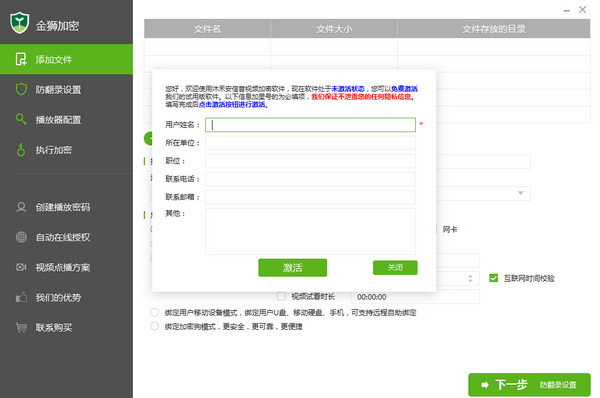Select 自动在线授权 sidebar entry

pos(66,237)
